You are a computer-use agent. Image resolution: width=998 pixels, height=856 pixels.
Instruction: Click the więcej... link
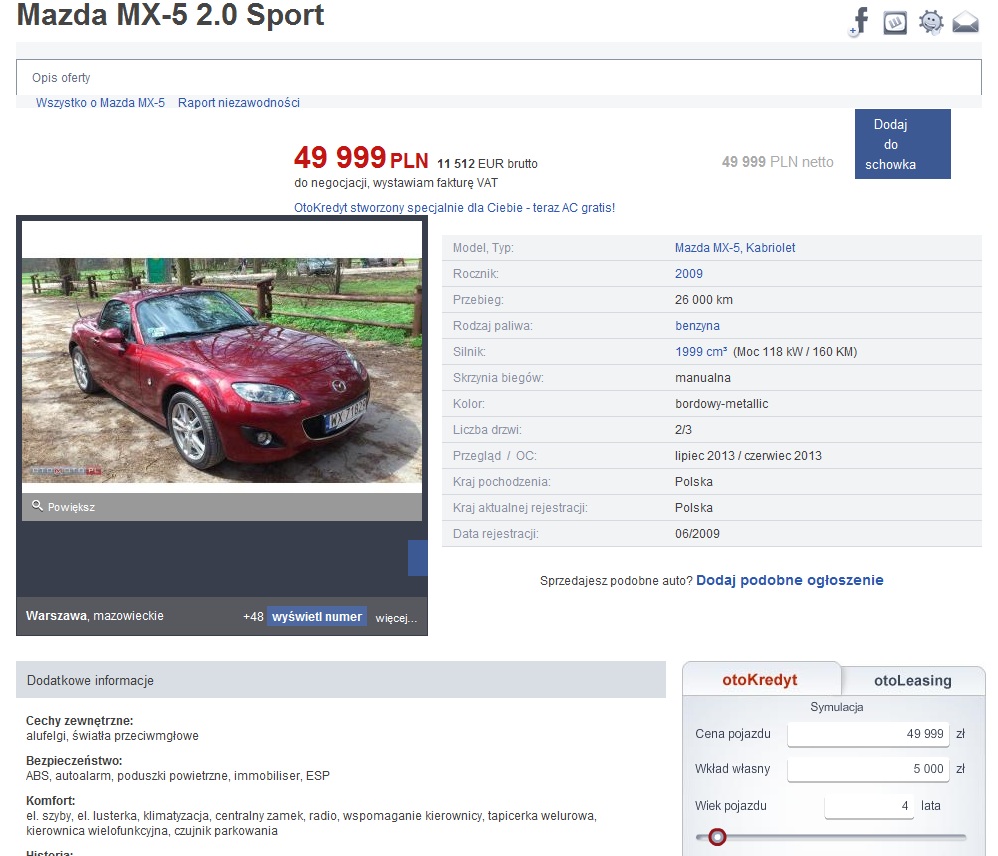point(396,618)
